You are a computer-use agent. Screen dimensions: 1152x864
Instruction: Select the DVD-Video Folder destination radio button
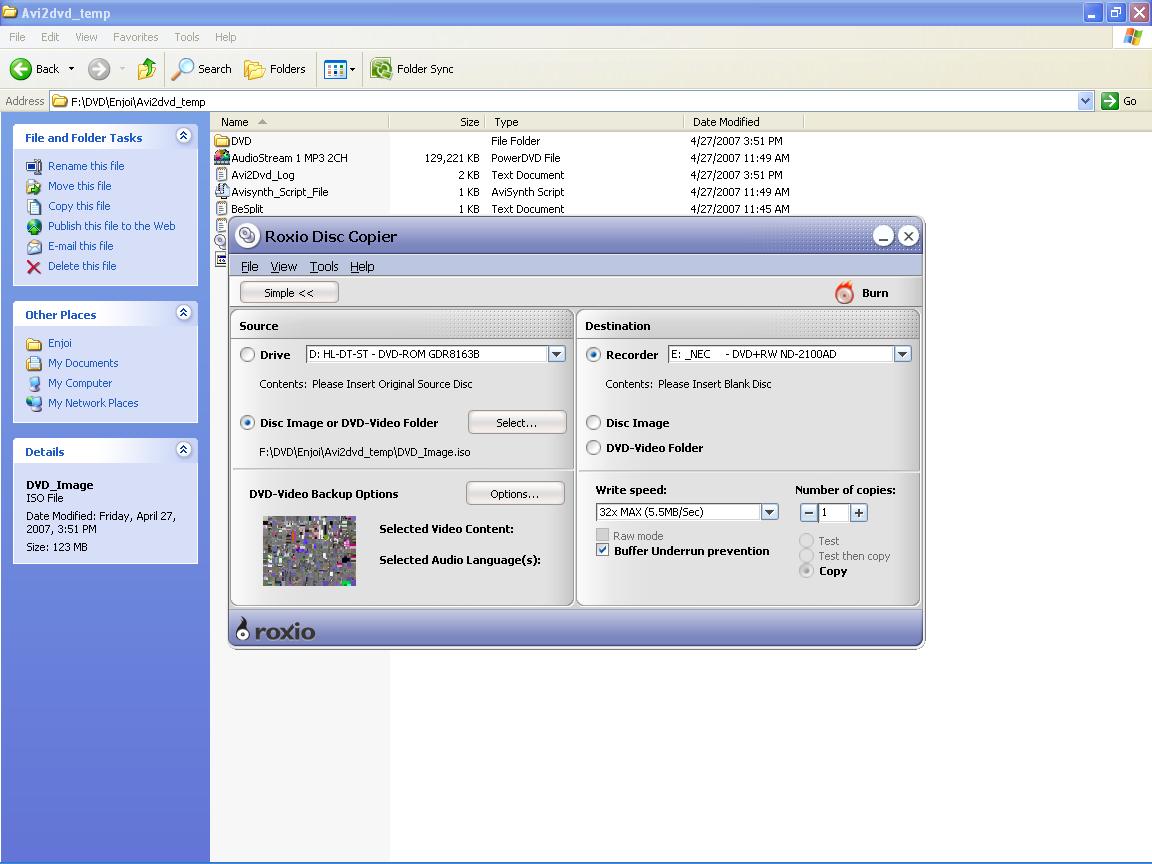pos(594,448)
